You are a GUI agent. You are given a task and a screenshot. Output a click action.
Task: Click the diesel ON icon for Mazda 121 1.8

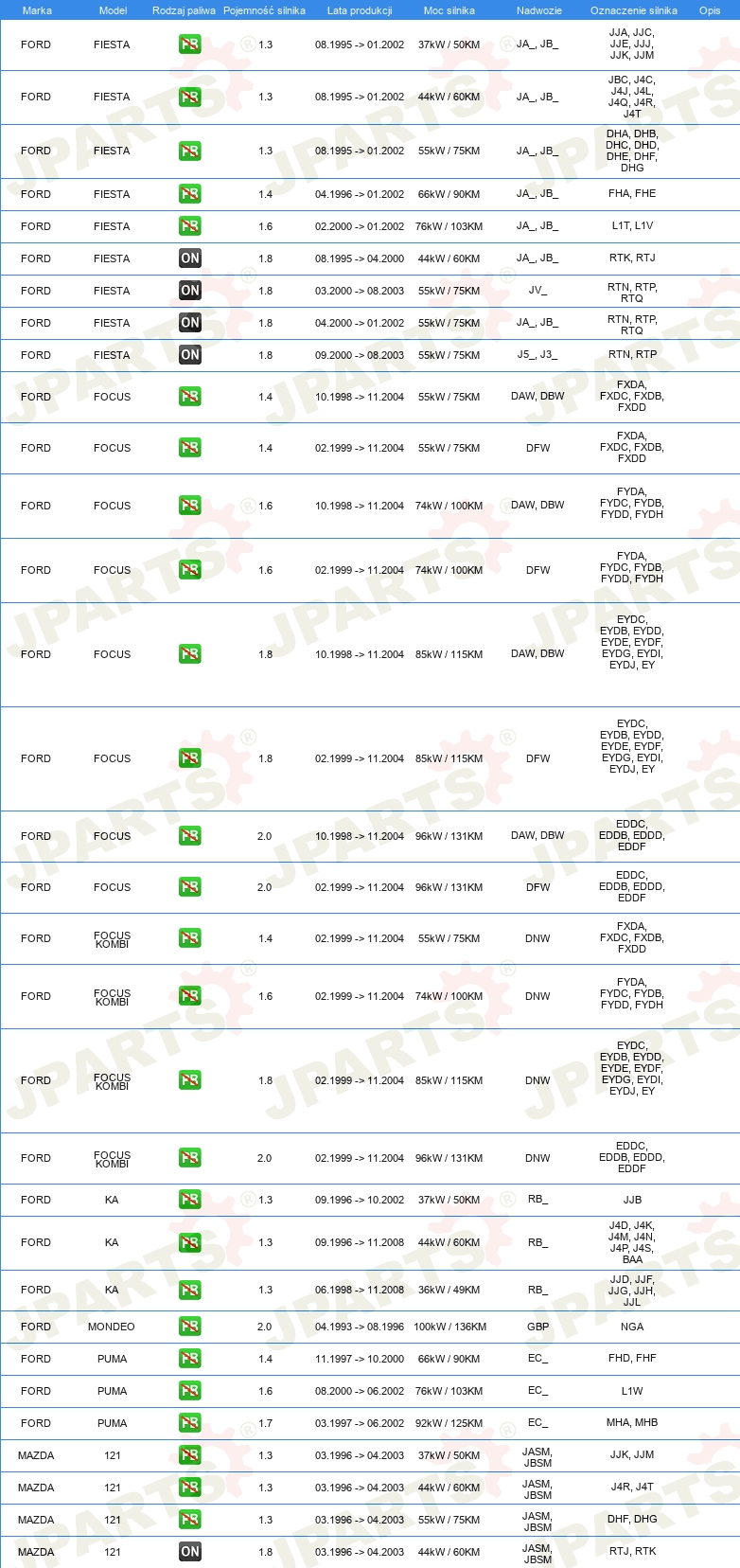pyautogui.click(x=190, y=1552)
